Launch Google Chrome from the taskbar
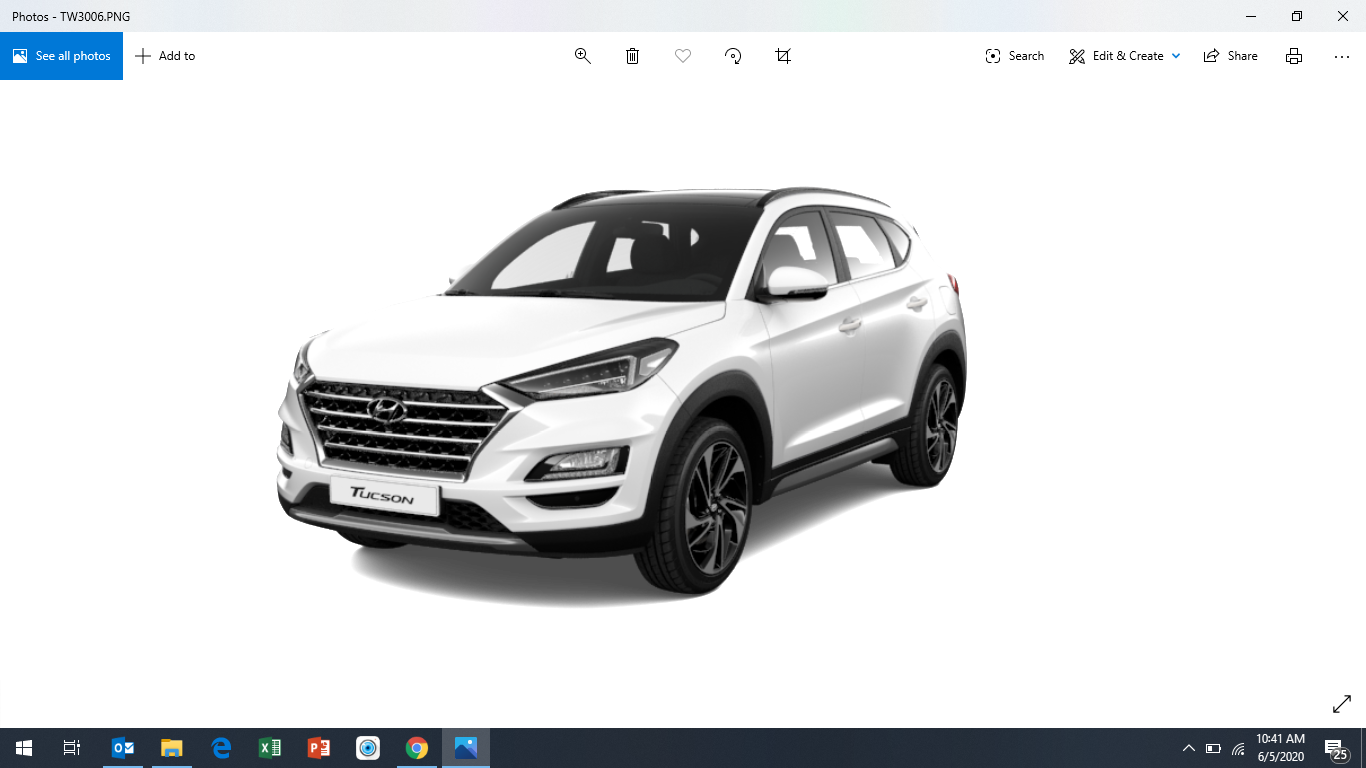The height and width of the screenshot is (768, 1366). [x=417, y=748]
